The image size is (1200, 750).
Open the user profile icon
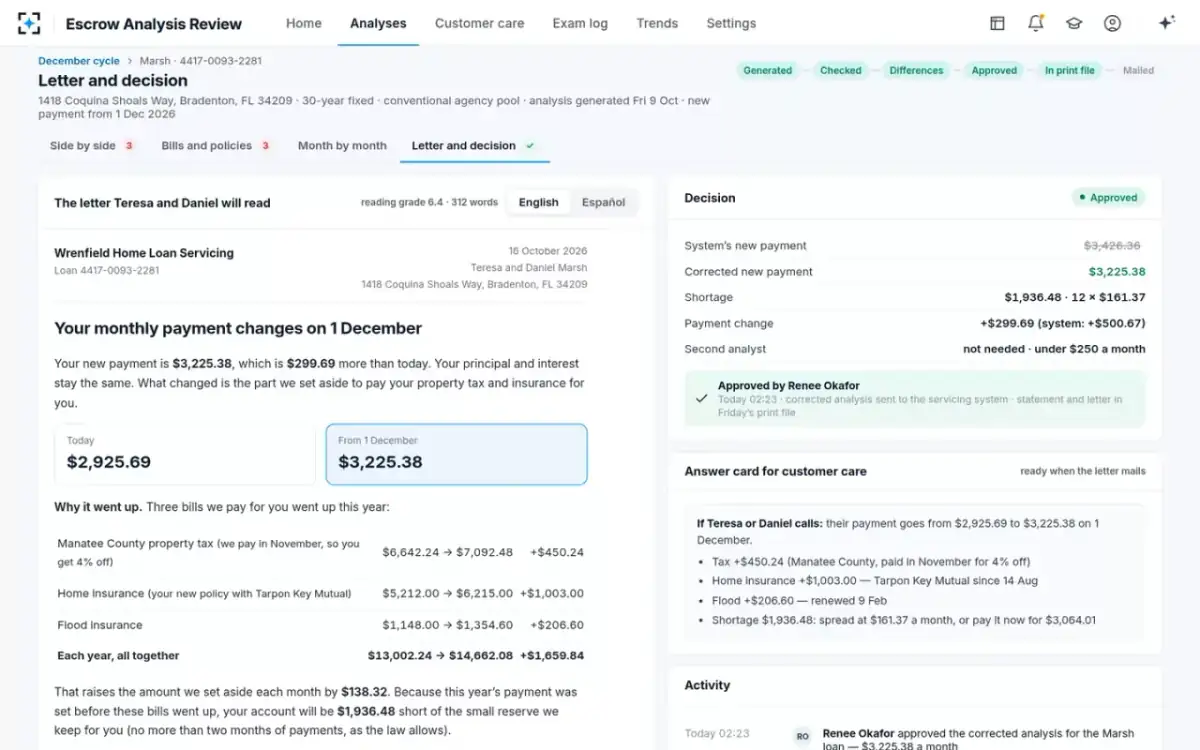point(1112,23)
